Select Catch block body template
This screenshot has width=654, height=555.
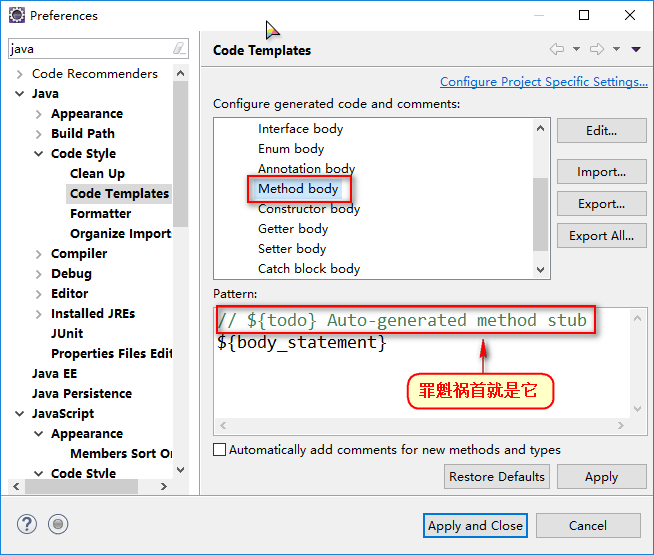click(x=309, y=269)
